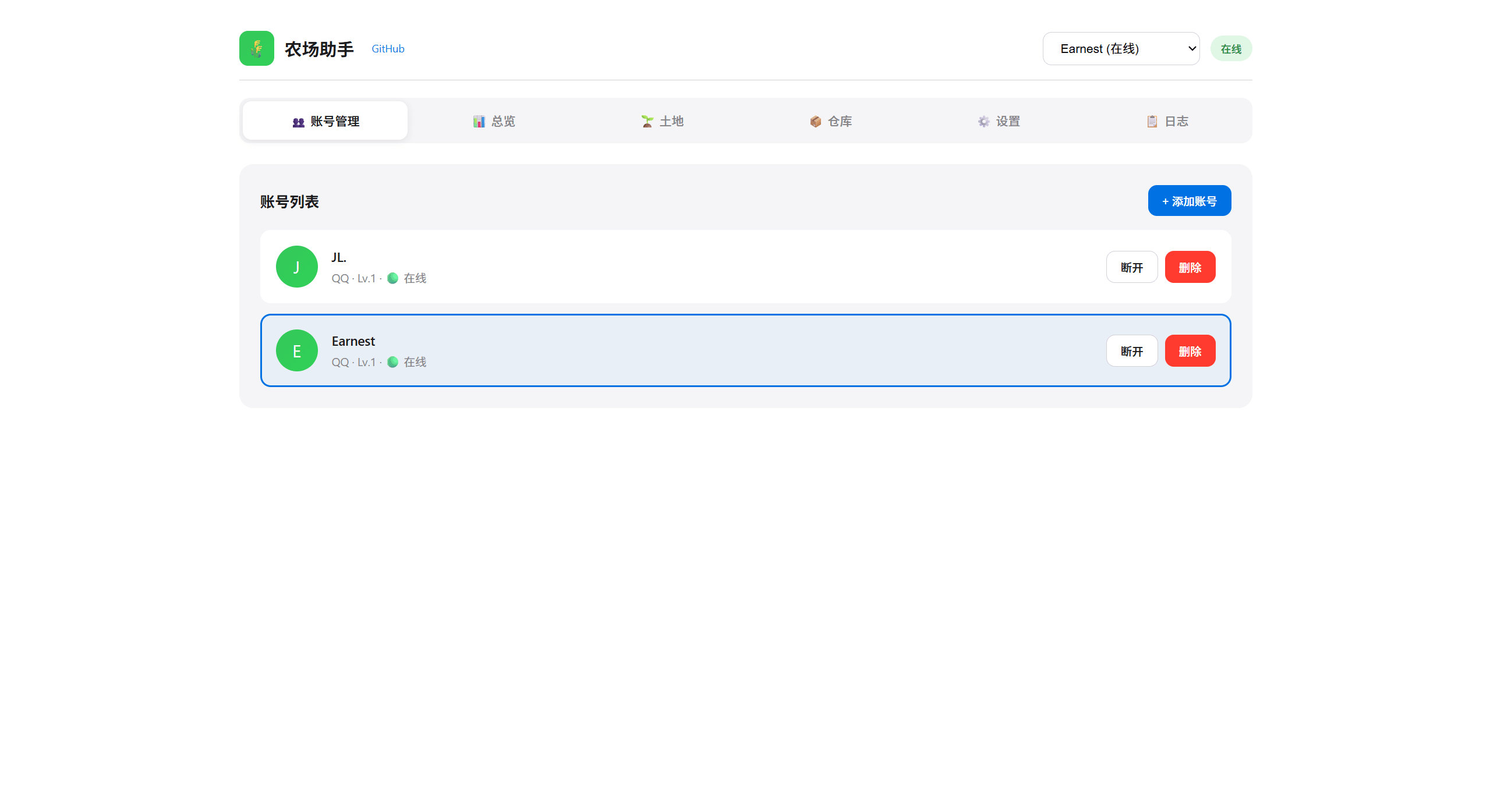Click the green J avatar circle
The width and height of the screenshot is (1490, 812).
click(296, 267)
